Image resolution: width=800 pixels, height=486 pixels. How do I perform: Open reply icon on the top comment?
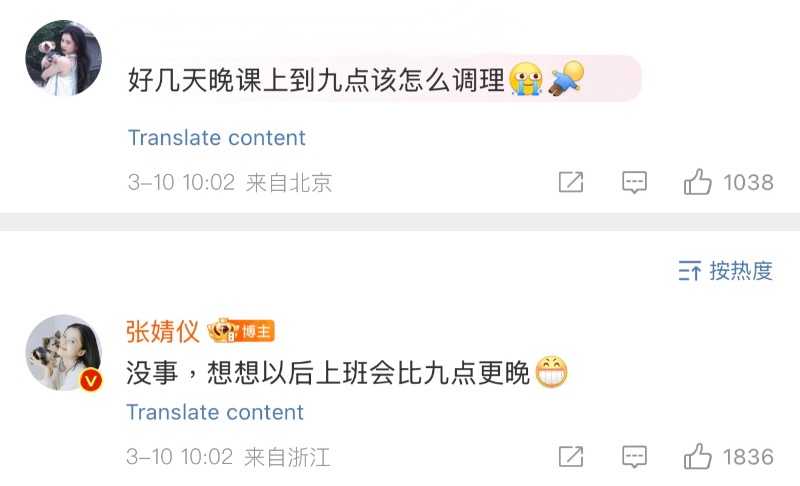[x=634, y=182]
